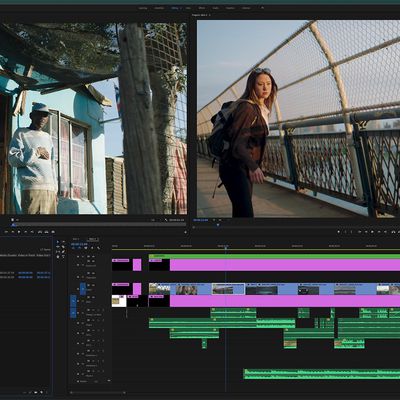Image resolution: width=400 pixels, height=400 pixels.
Task: Select the highlighted bridge video clip in timeline
Action: point(228,289)
